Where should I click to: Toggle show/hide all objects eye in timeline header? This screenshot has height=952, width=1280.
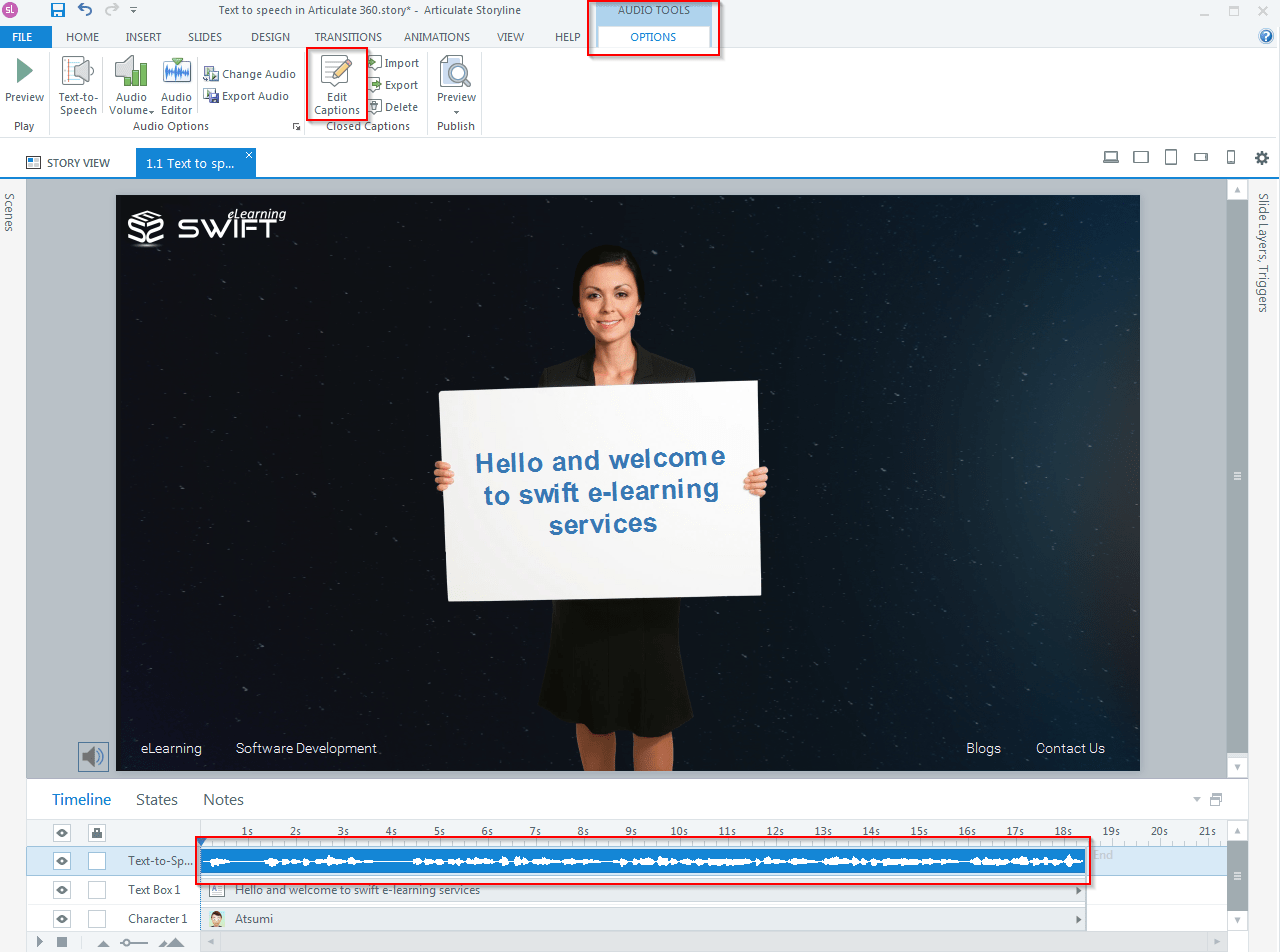(62, 831)
